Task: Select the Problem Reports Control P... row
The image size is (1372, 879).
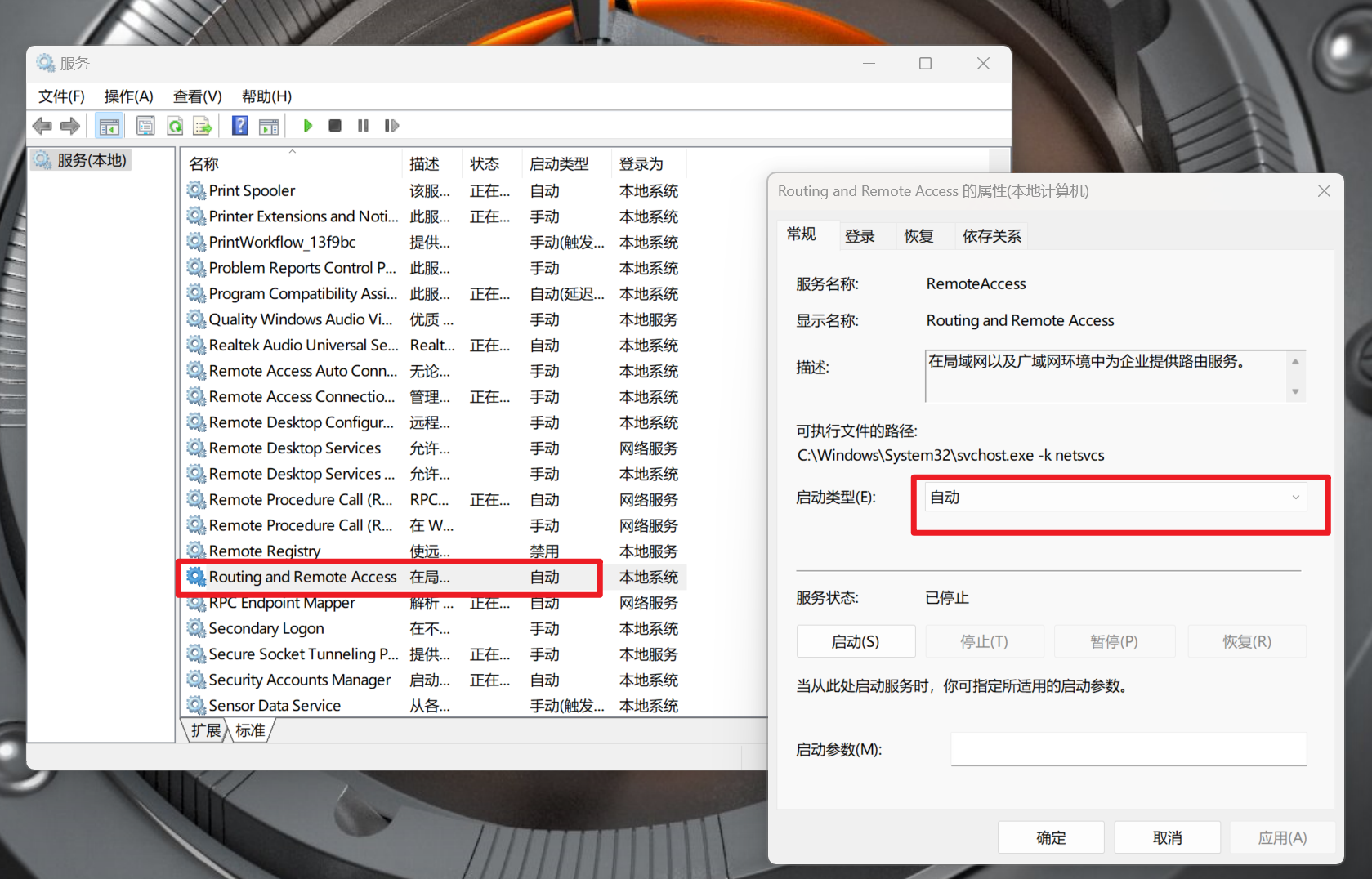Action: tap(436, 268)
